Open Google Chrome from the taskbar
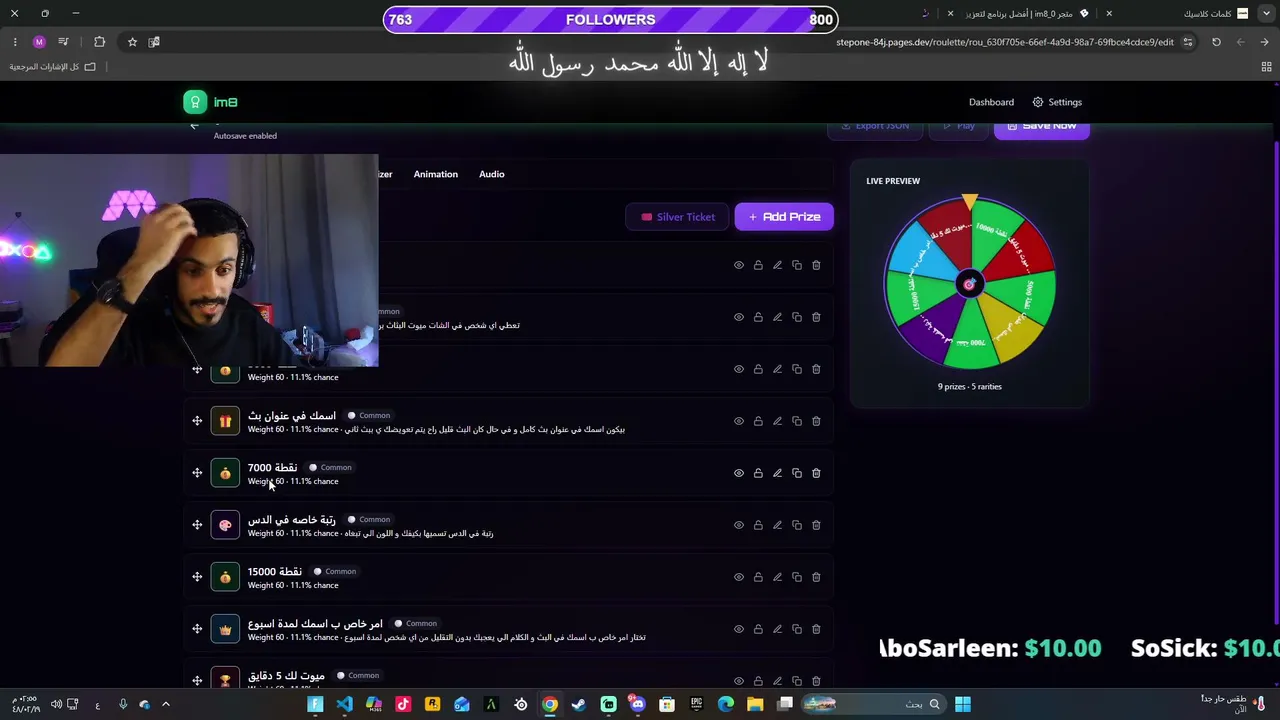The width and height of the screenshot is (1280, 720). tap(550, 705)
